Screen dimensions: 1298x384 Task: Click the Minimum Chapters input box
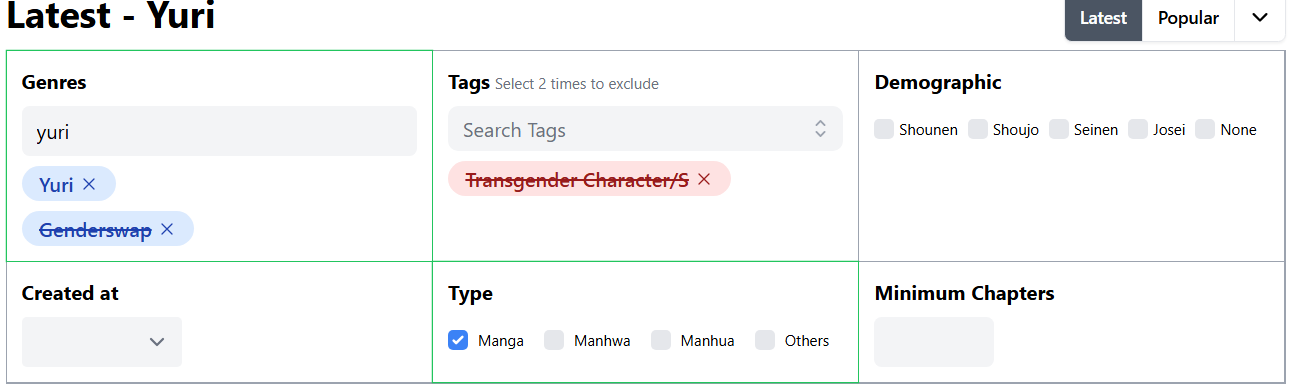[x=934, y=342]
